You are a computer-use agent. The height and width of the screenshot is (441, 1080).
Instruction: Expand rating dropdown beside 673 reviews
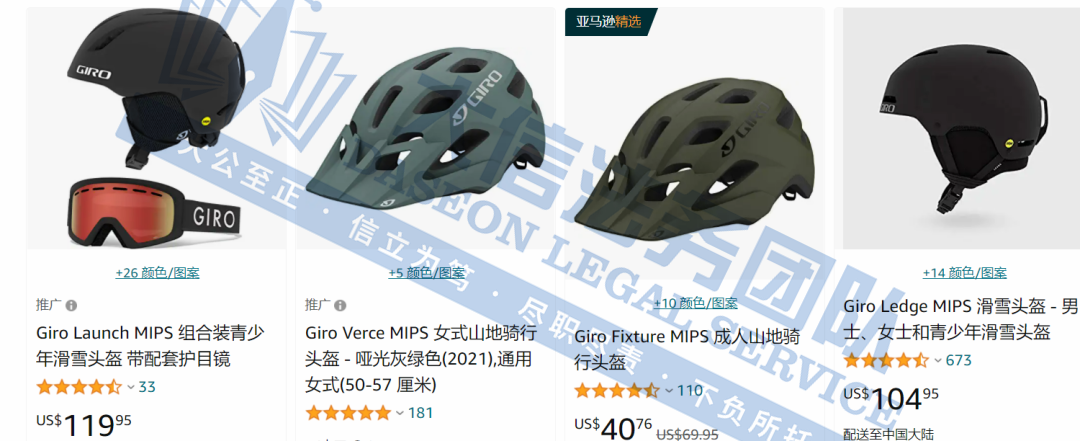pos(937,360)
